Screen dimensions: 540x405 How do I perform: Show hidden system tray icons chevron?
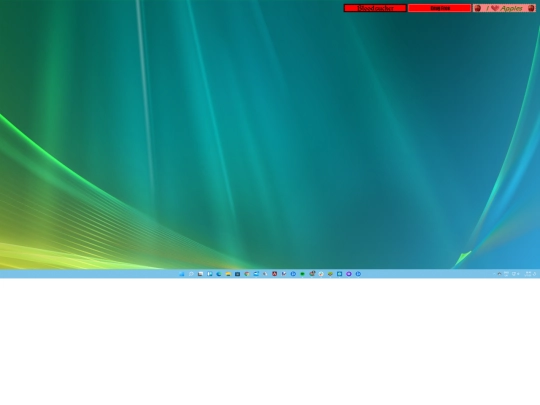tap(494, 274)
